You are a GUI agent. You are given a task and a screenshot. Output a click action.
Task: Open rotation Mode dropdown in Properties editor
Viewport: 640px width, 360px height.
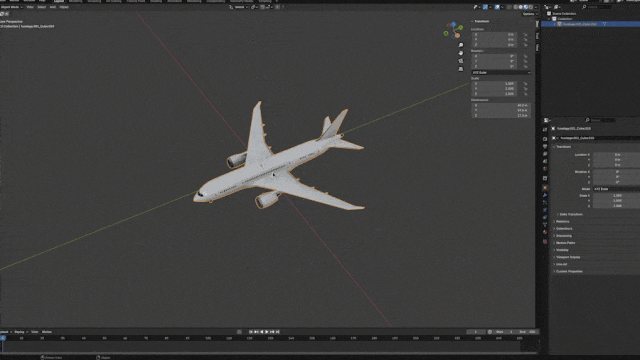[x=616, y=189]
